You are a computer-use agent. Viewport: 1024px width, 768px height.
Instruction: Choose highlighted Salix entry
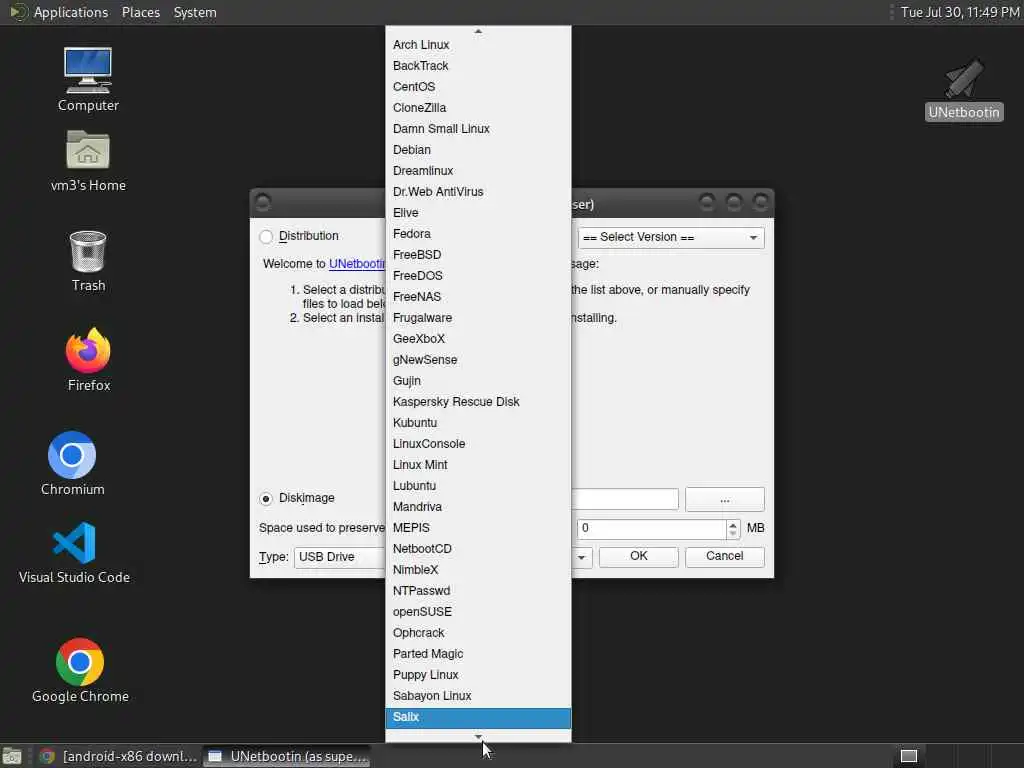(x=478, y=718)
